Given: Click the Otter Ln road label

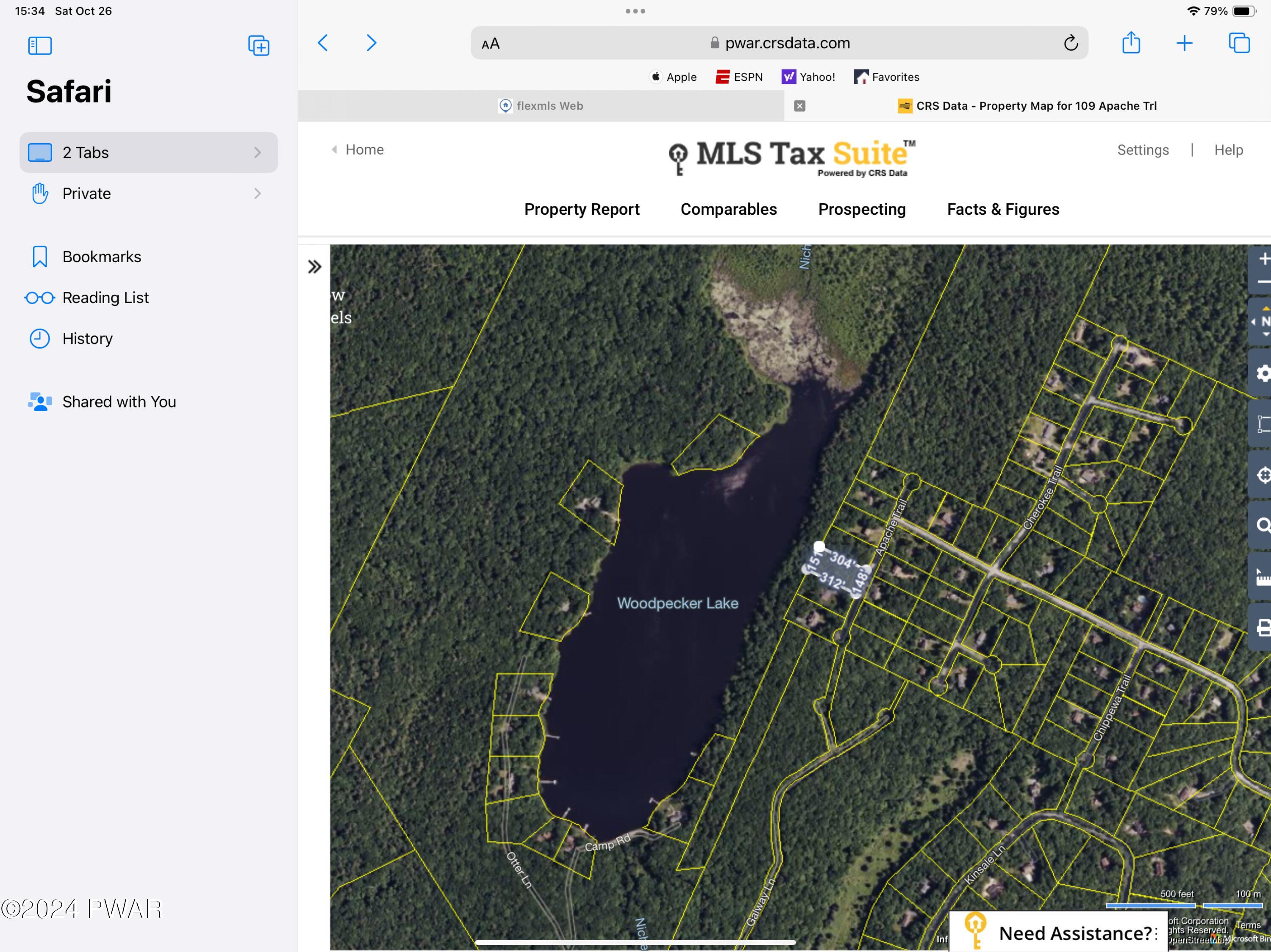Looking at the screenshot, I should point(519,870).
